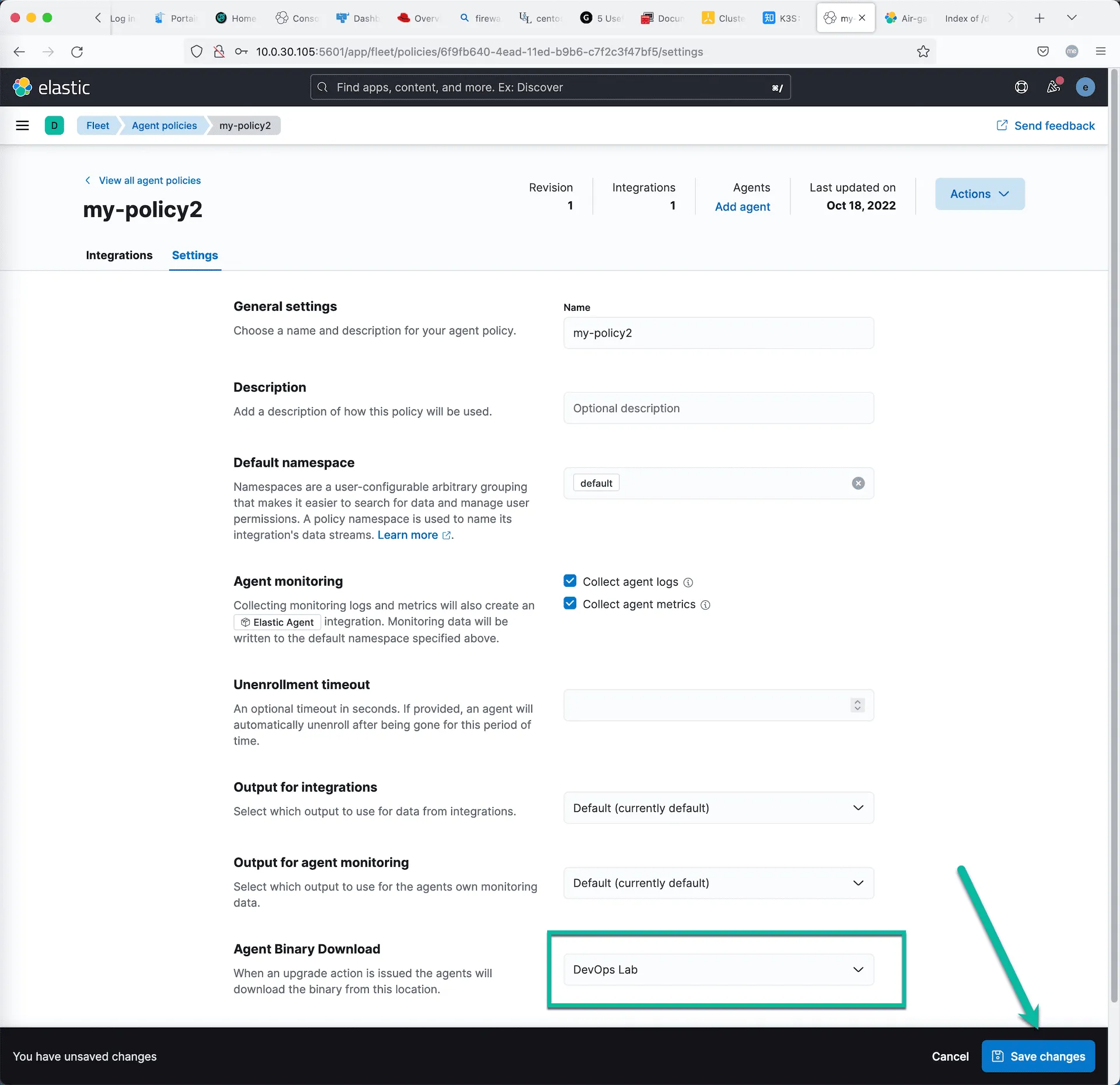Open the newsfeed notifications icon

tap(1053, 87)
